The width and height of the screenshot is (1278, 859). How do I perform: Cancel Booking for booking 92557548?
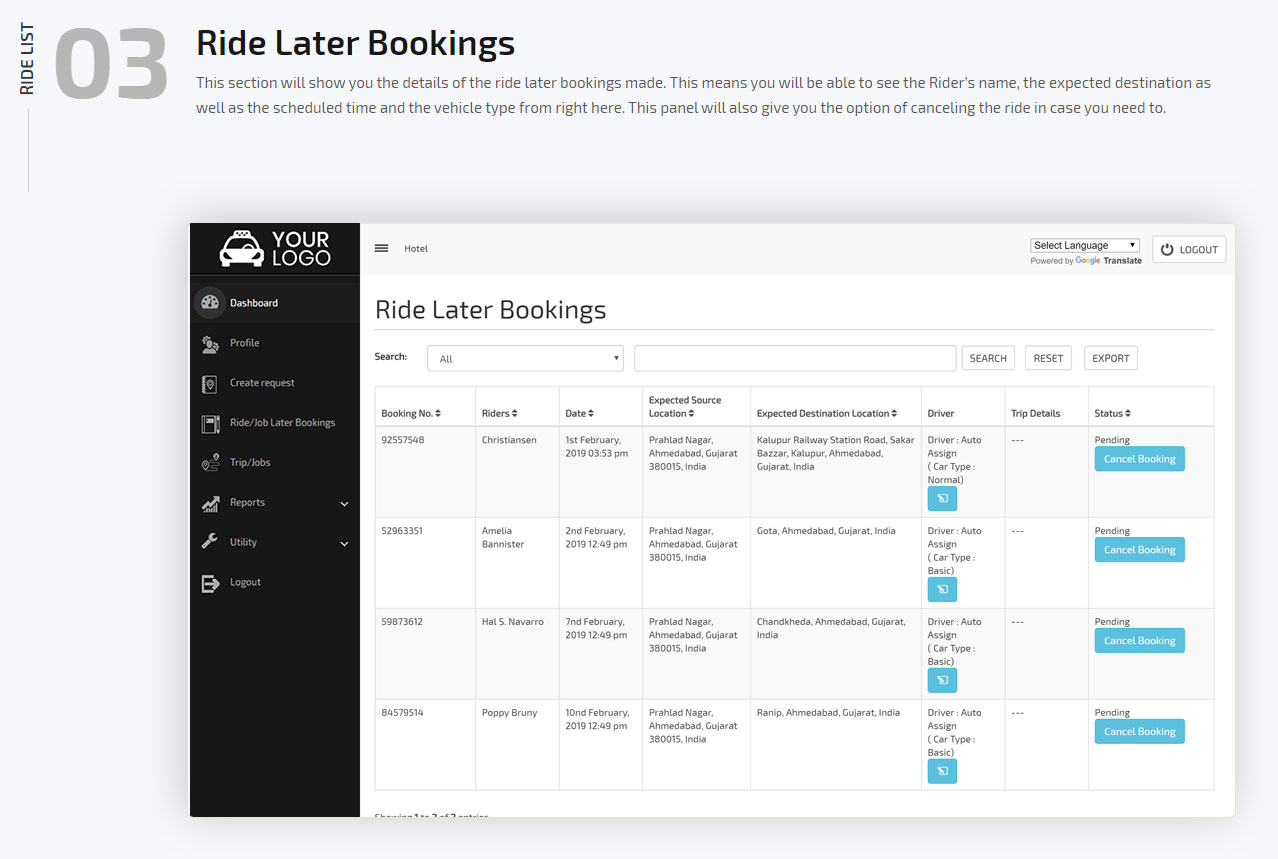[x=1139, y=458]
